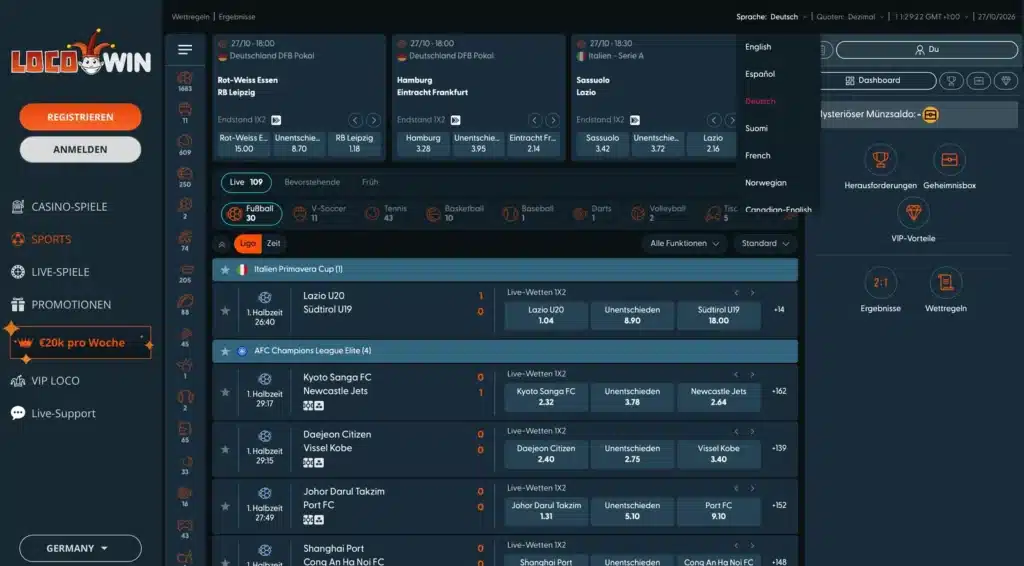Select the sidebar sport icon showing 1683

pos(185,82)
